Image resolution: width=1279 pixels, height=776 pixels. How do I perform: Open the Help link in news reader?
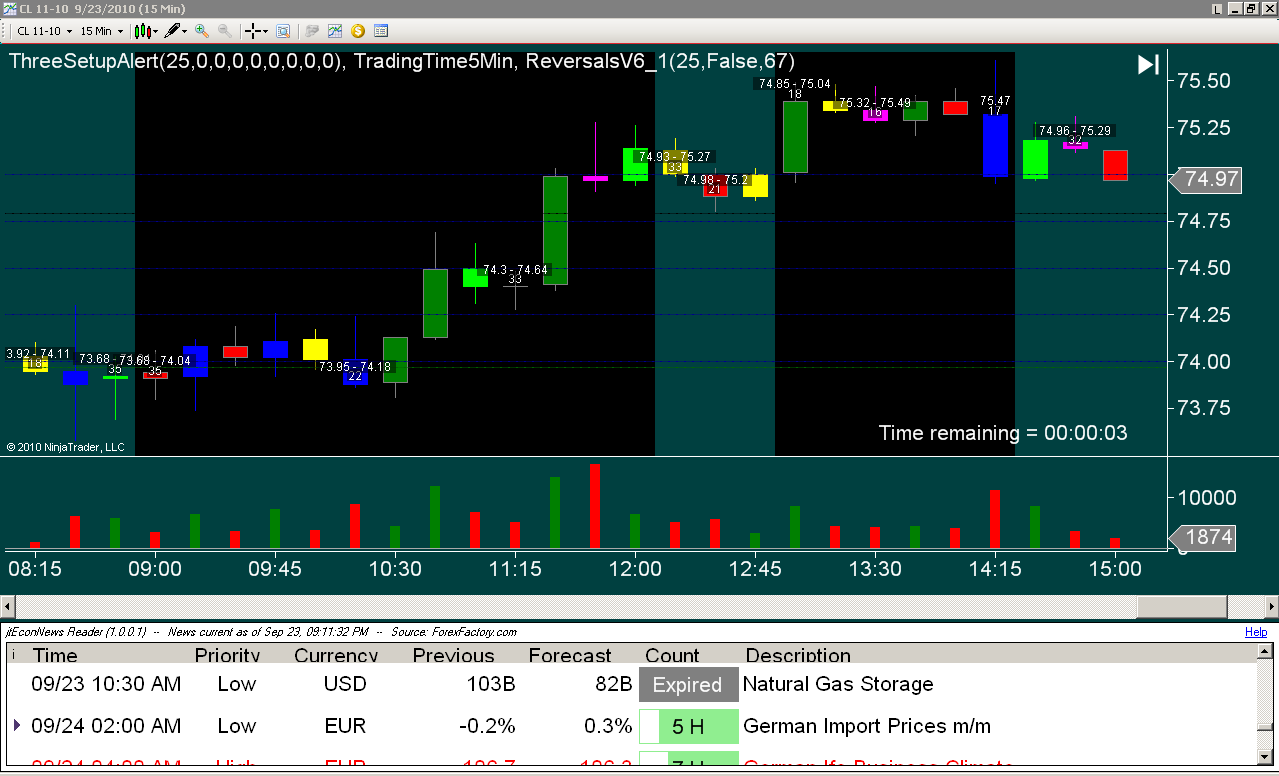(x=1255, y=632)
